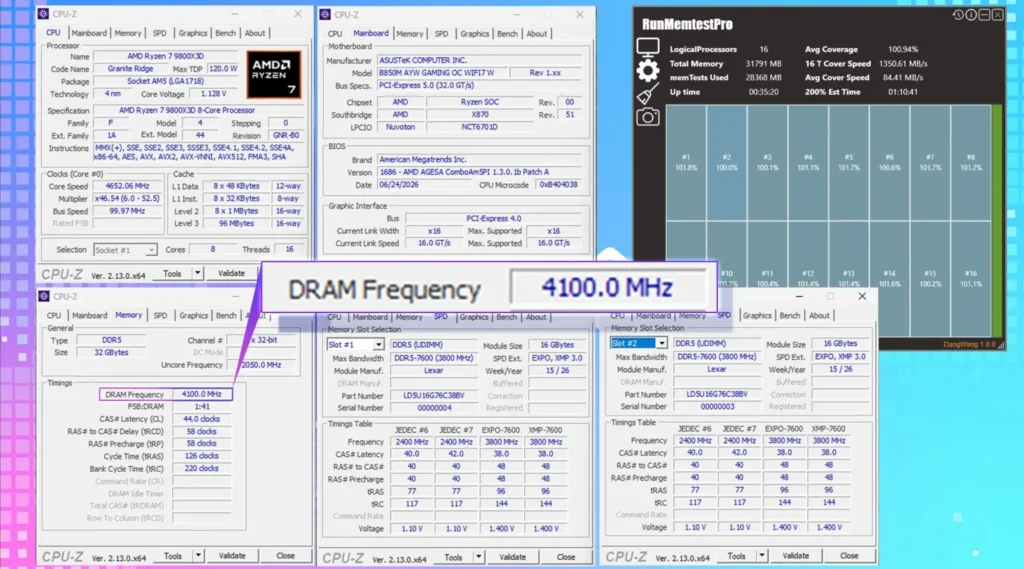Screen dimensions: 1024x569
Task: Open About tab in Slot #2 SPD window
Action: [819, 316]
